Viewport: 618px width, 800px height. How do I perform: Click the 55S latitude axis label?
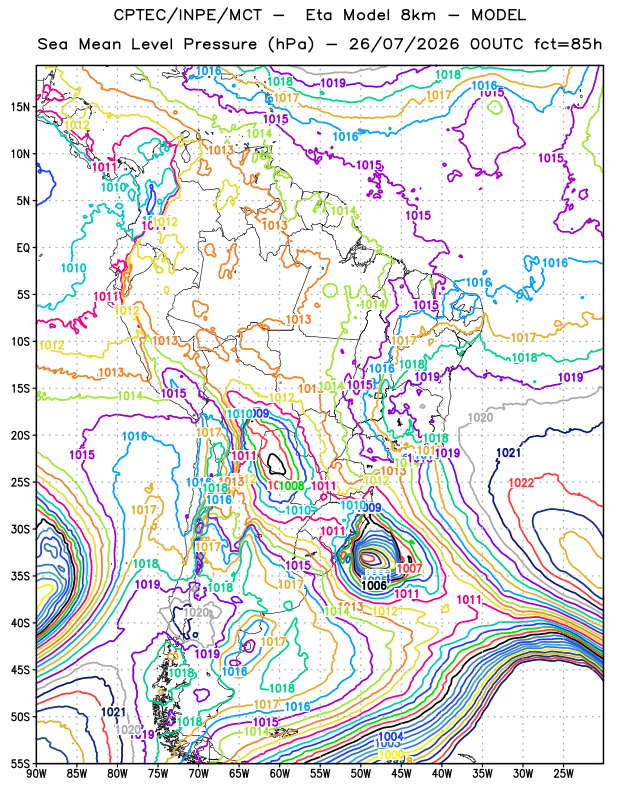click(x=20, y=764)
